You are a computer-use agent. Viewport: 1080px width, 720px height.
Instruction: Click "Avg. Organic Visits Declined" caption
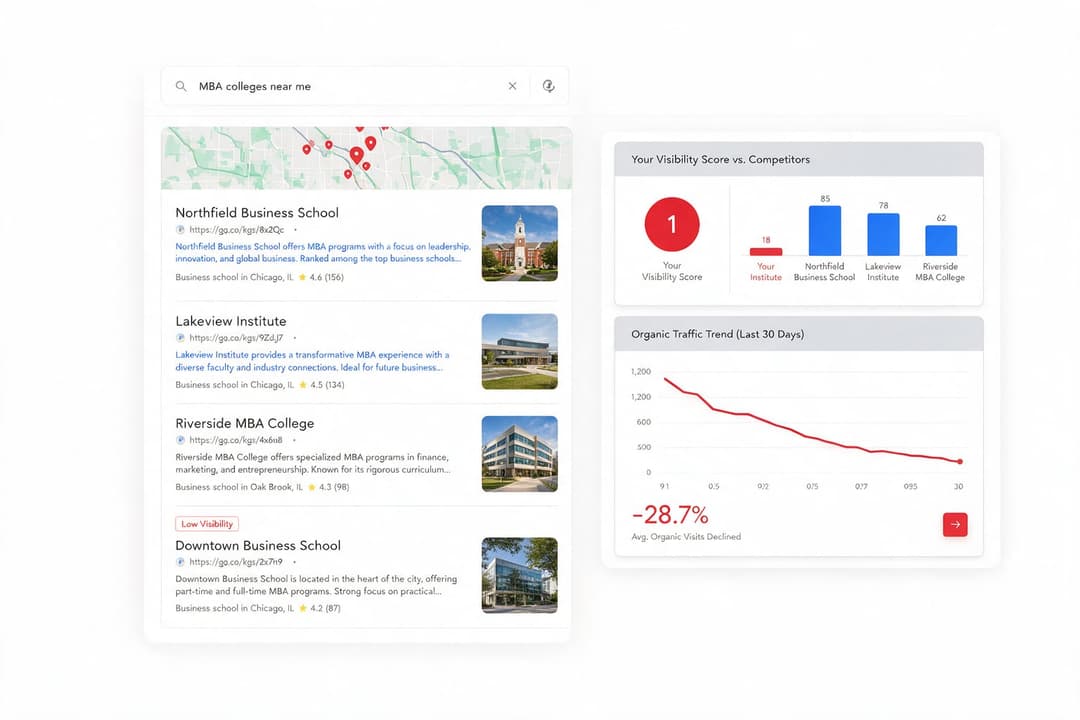(686, 537)
